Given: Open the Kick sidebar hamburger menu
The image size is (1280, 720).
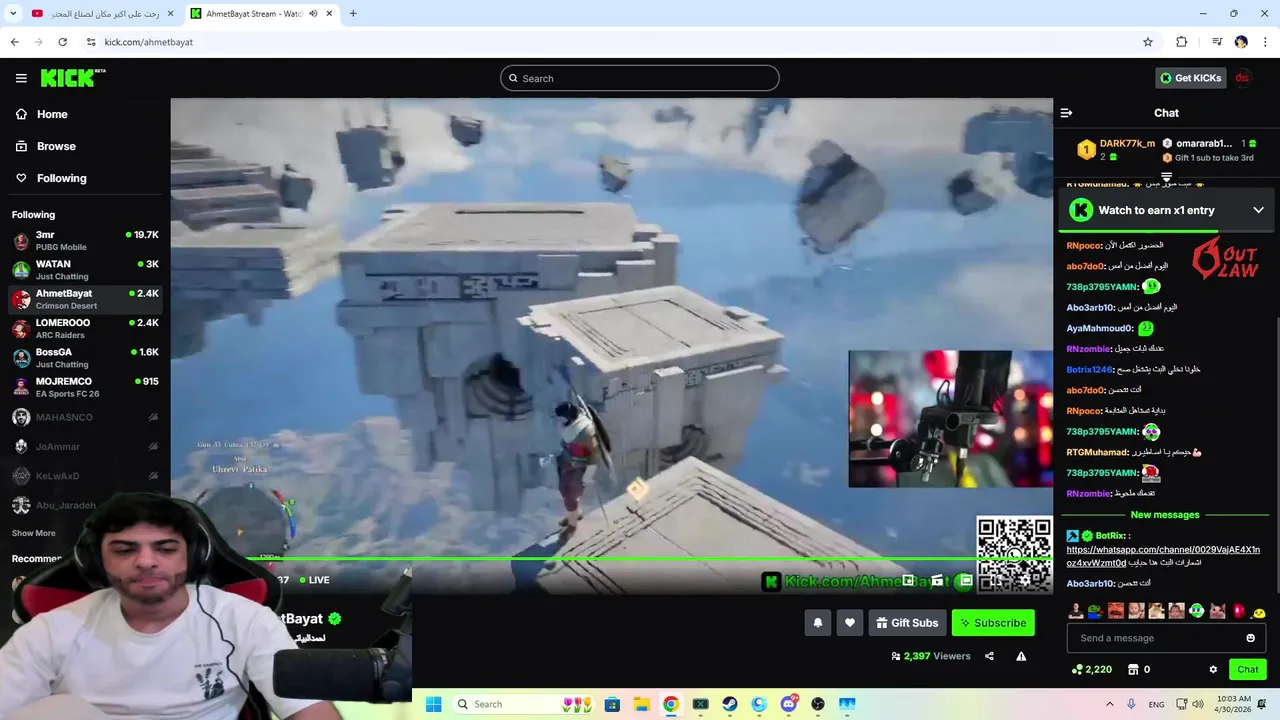Looking at the screenshot, I should (21, 78).
